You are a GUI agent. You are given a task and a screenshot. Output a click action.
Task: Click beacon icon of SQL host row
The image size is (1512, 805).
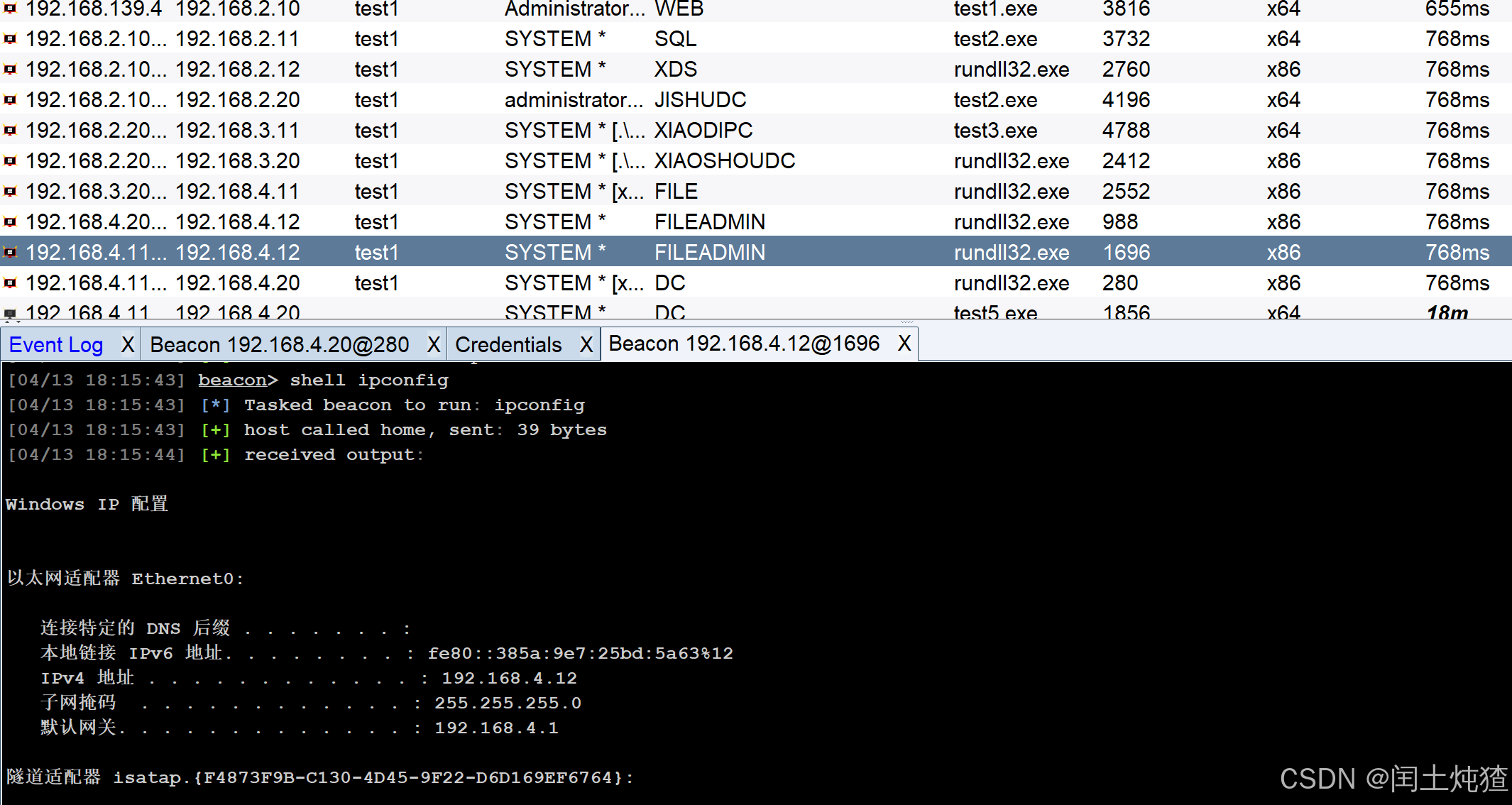[10, 39]
